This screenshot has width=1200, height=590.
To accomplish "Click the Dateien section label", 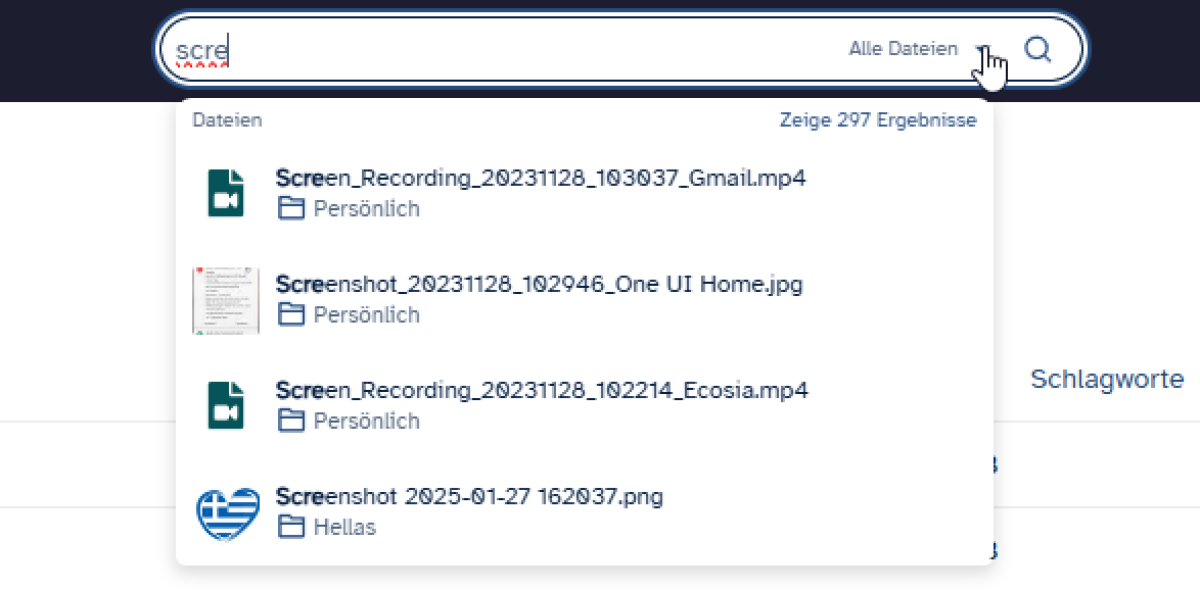I will click(x=227, y=120).
